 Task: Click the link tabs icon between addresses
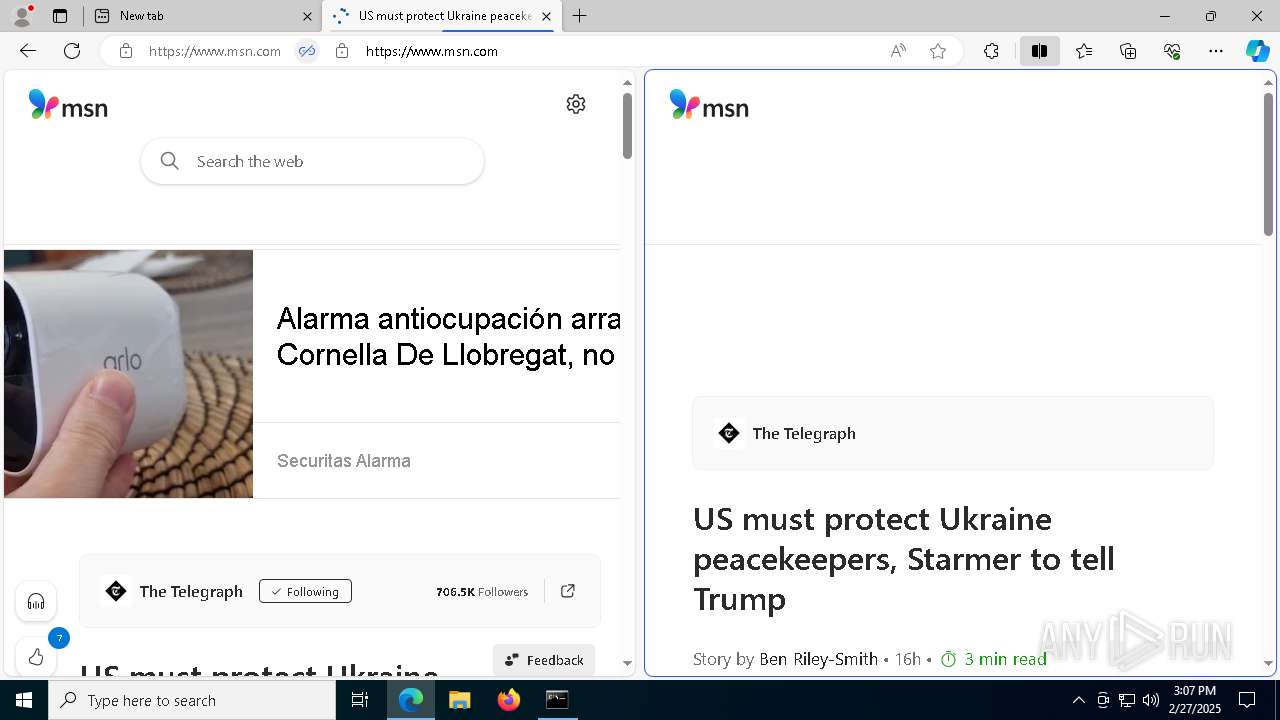[x=307, y=51]
